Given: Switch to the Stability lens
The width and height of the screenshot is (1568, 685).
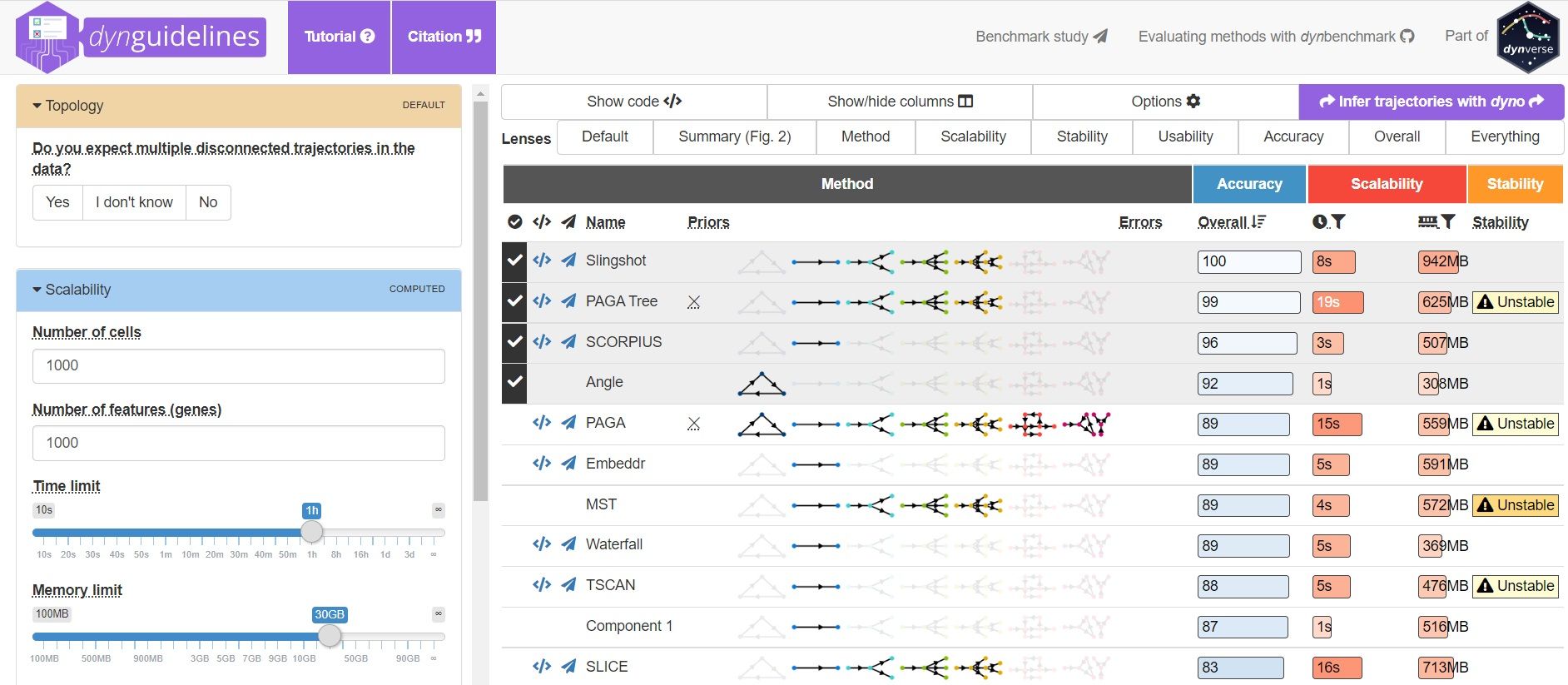Looking at the screenshot, I should [1082, 137].
